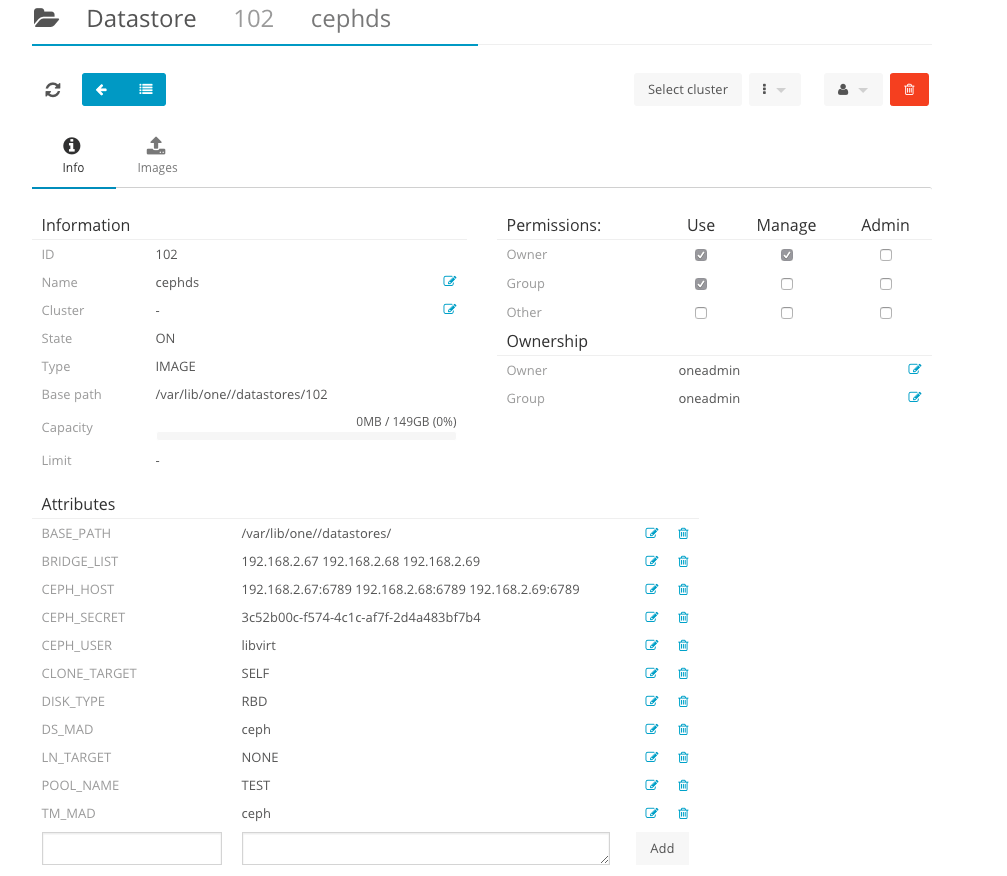Open the datastore list view icon
This screenshot has width=1007, height=876.
[x=146, y=90]
